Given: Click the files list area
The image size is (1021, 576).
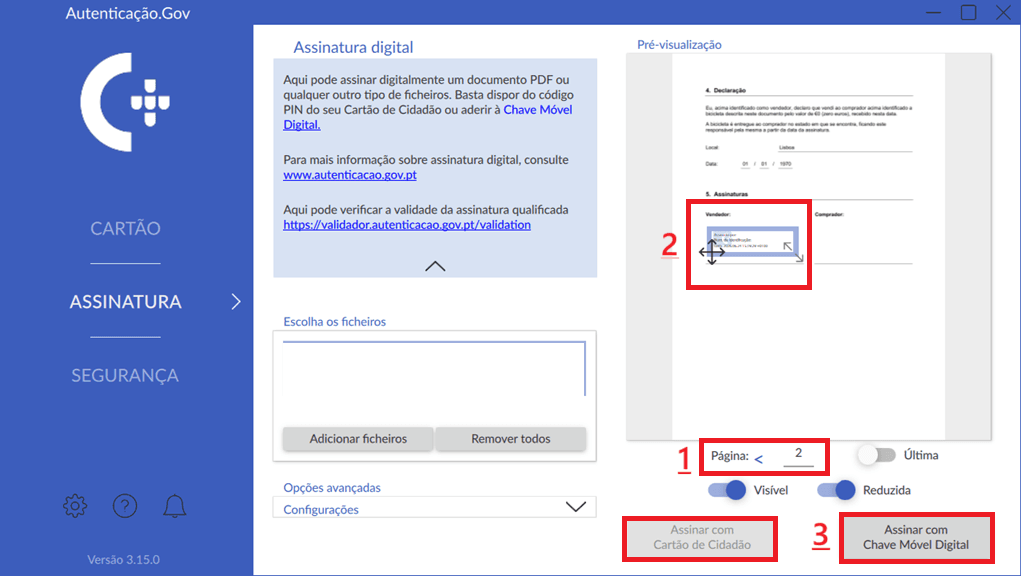Looking at the screenshot, I should click(434, 368).
